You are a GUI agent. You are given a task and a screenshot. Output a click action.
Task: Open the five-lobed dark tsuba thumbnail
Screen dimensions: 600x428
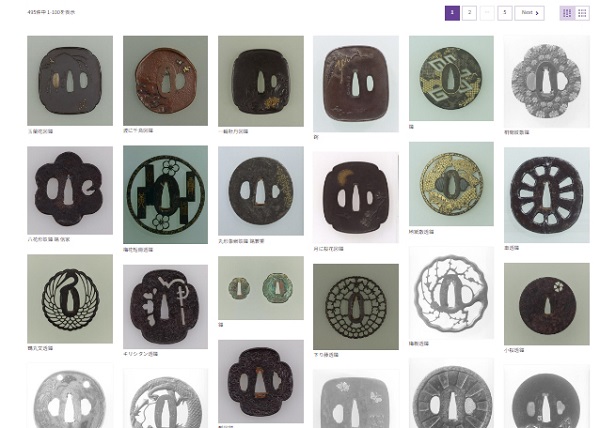click(70, 190)
